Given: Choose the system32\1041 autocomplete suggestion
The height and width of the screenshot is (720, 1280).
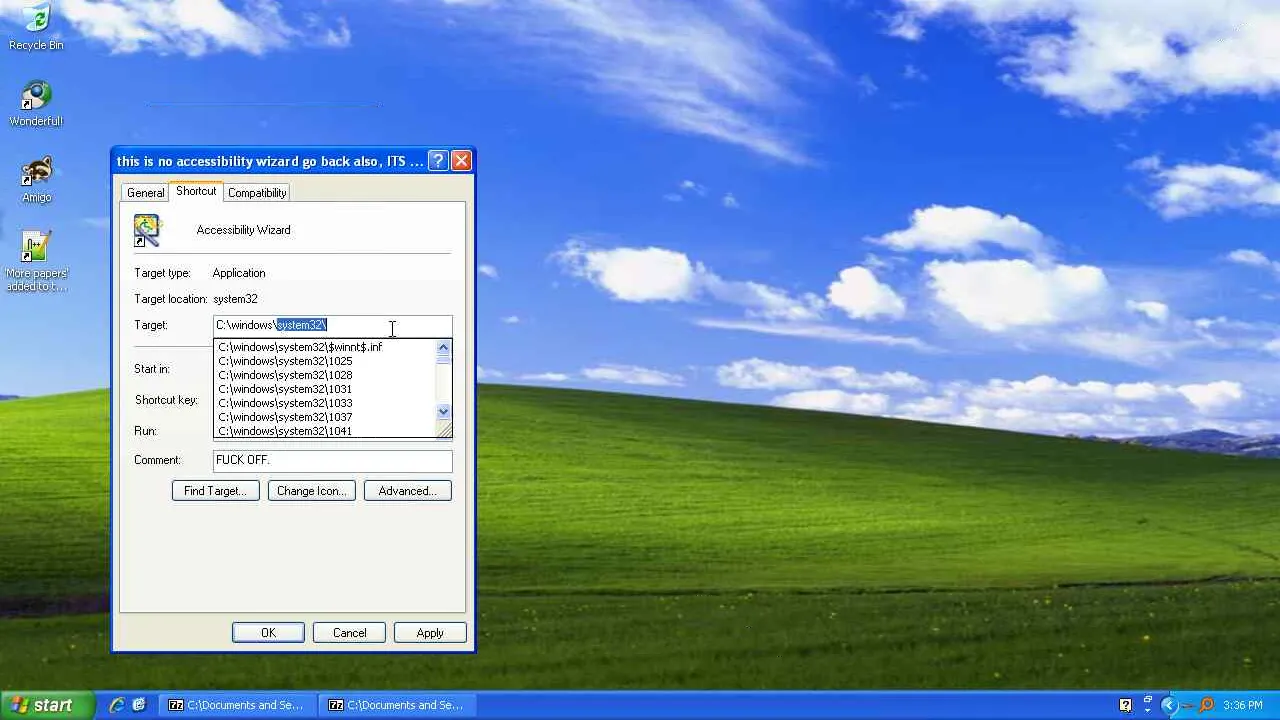Looking at the screenshot, I should point(326,431).
